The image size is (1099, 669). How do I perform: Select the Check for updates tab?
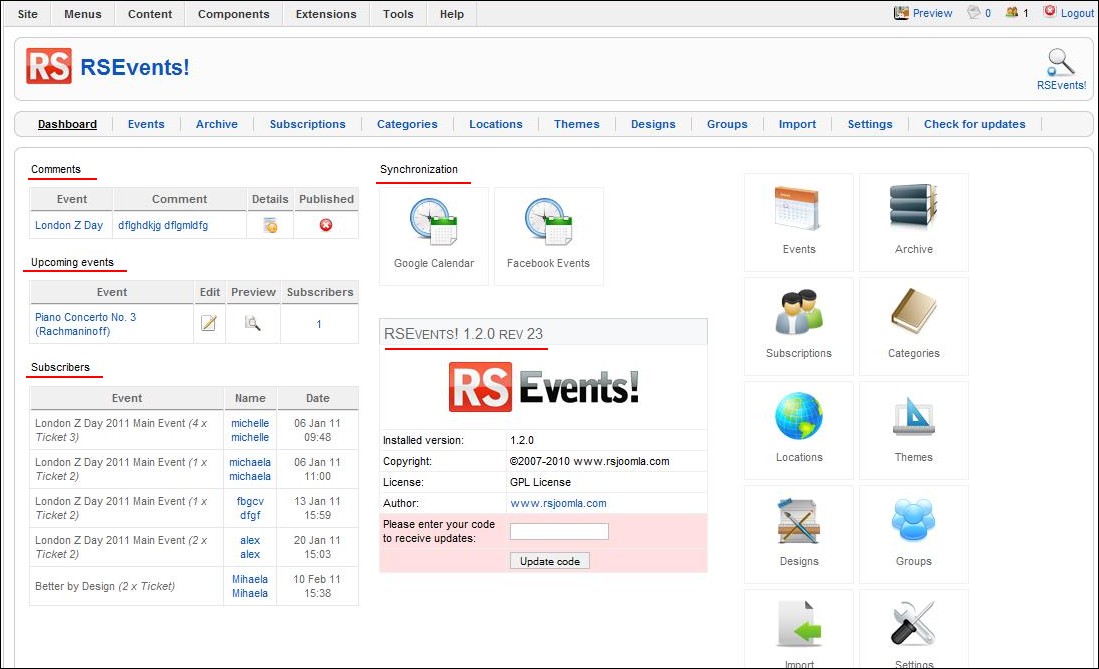coord(974,124)
